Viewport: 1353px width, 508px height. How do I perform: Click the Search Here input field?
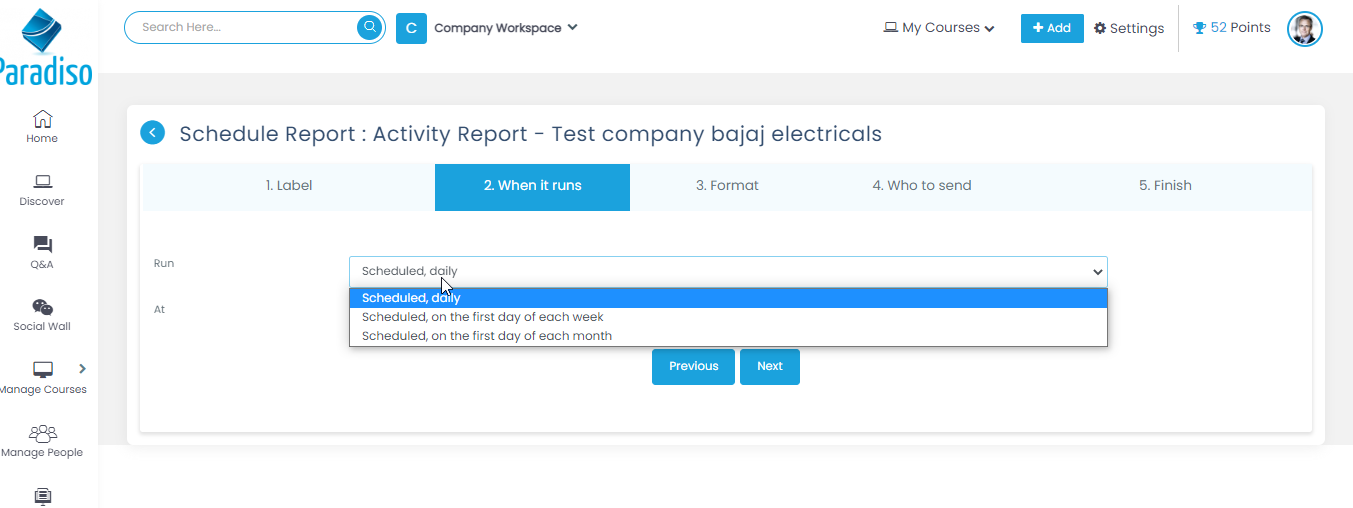coord(245,27)
